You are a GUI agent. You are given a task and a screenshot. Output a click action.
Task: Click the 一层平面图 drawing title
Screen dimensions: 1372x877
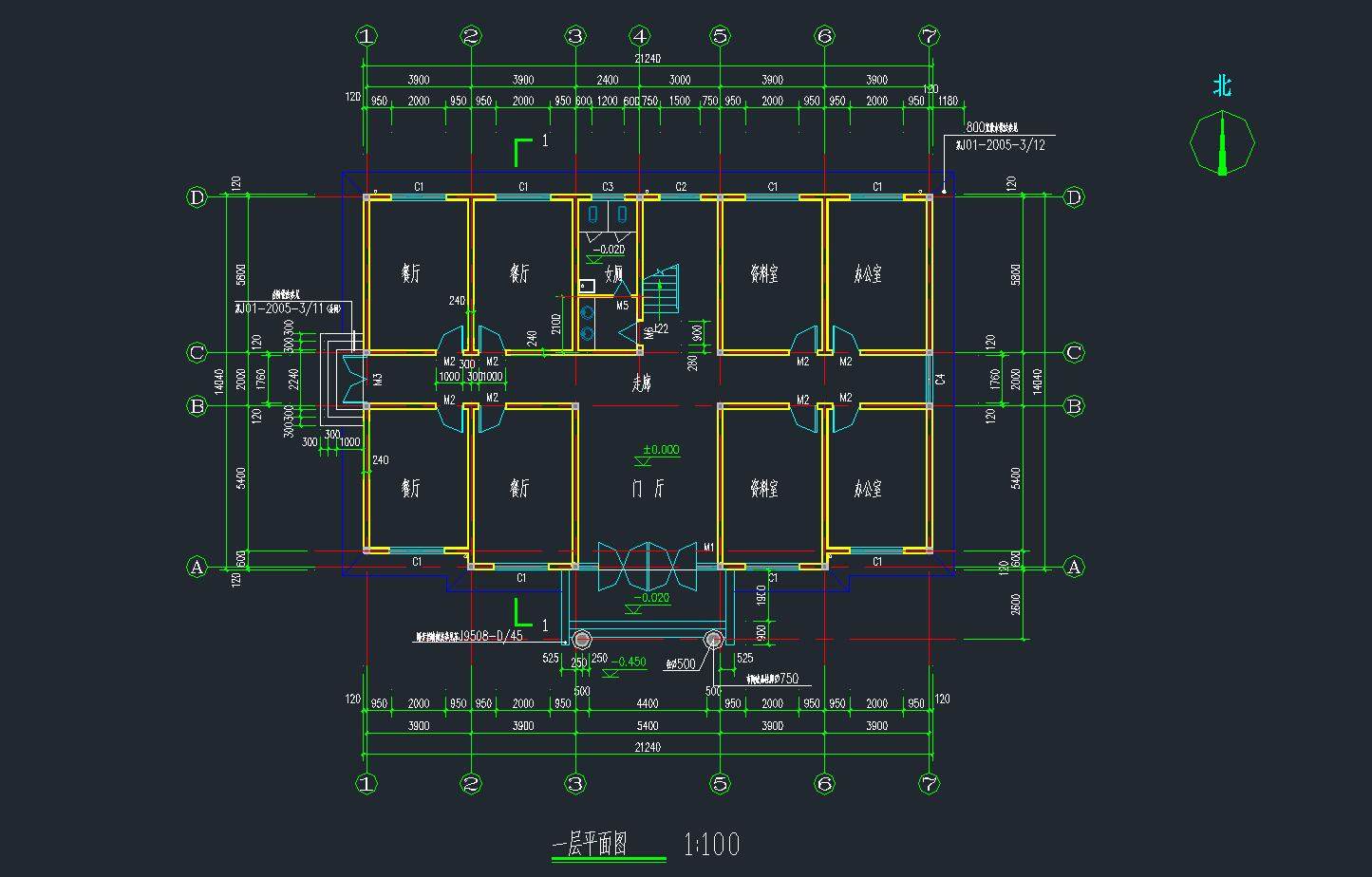click(x=590, y=845)
